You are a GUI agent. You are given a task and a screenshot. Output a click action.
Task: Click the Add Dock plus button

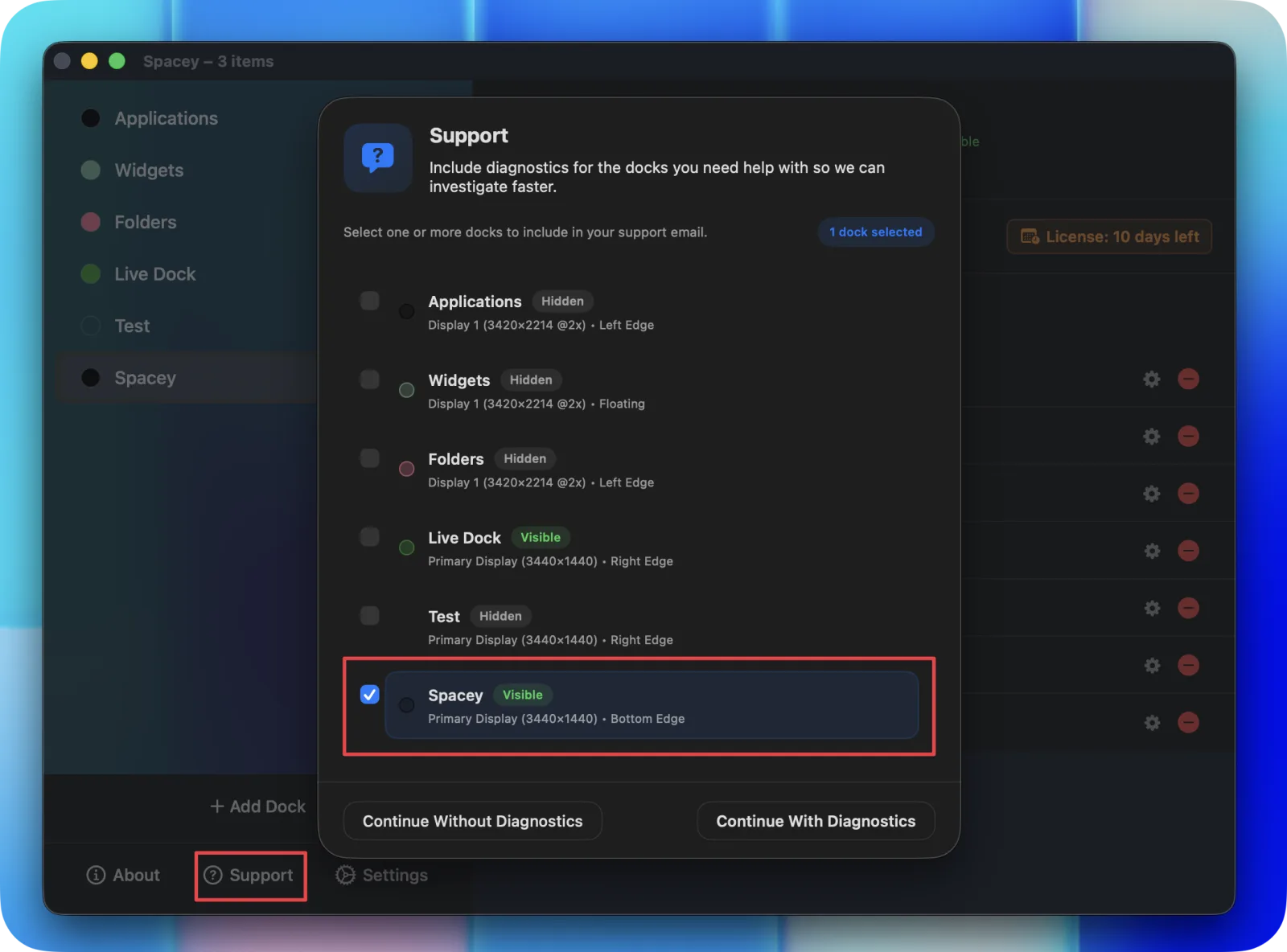[257, 806]
